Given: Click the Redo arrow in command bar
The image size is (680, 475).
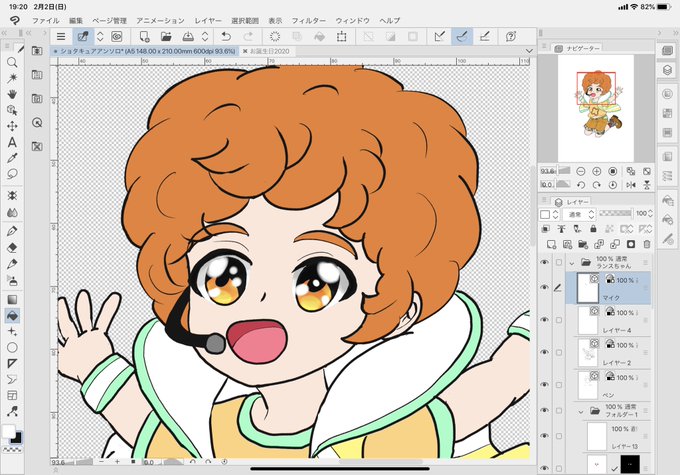Looking at the screenshot, I should point(248,37).
